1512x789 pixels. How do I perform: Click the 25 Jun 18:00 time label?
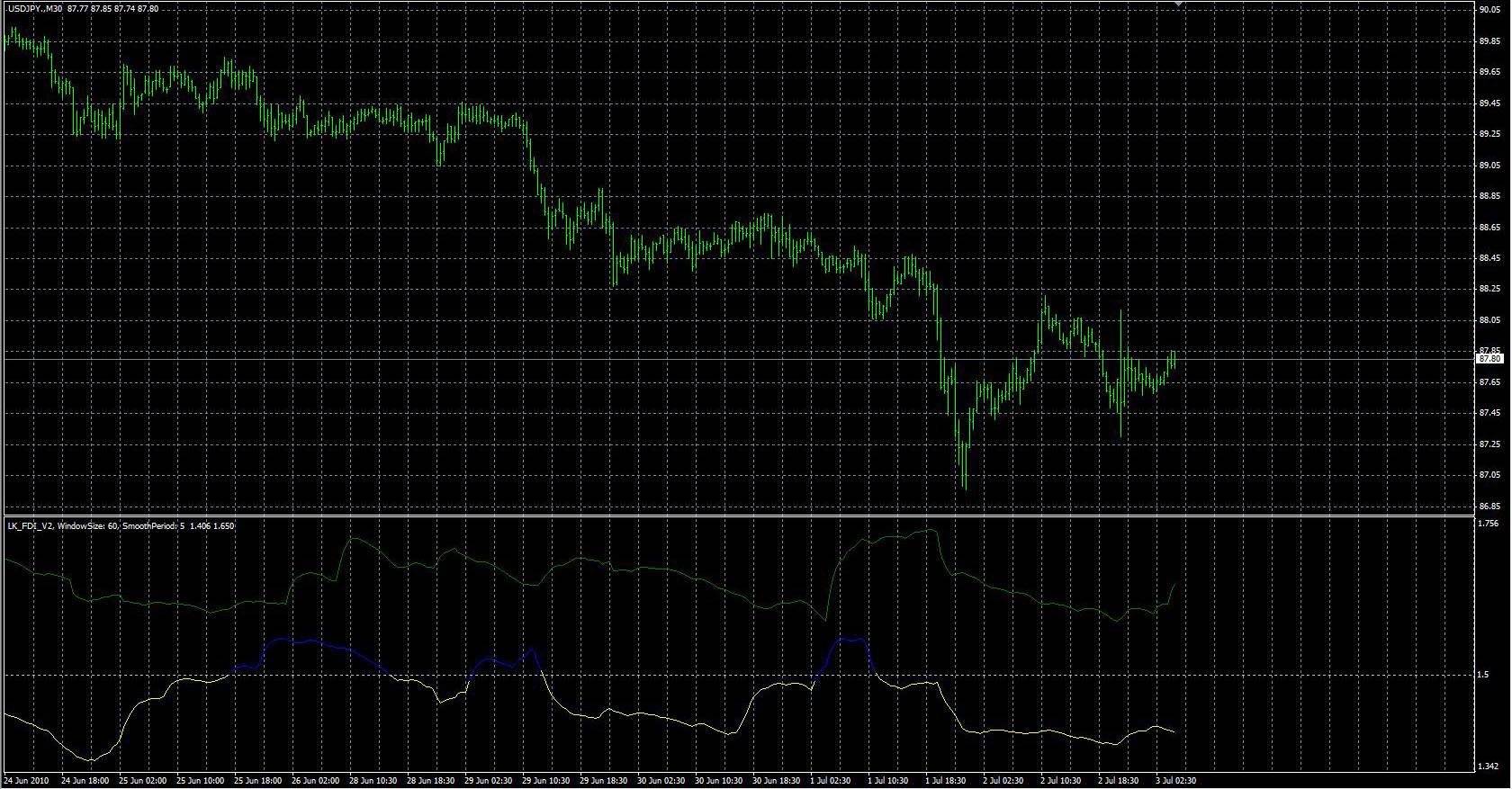pyautogui.click(x=258, y=781)
